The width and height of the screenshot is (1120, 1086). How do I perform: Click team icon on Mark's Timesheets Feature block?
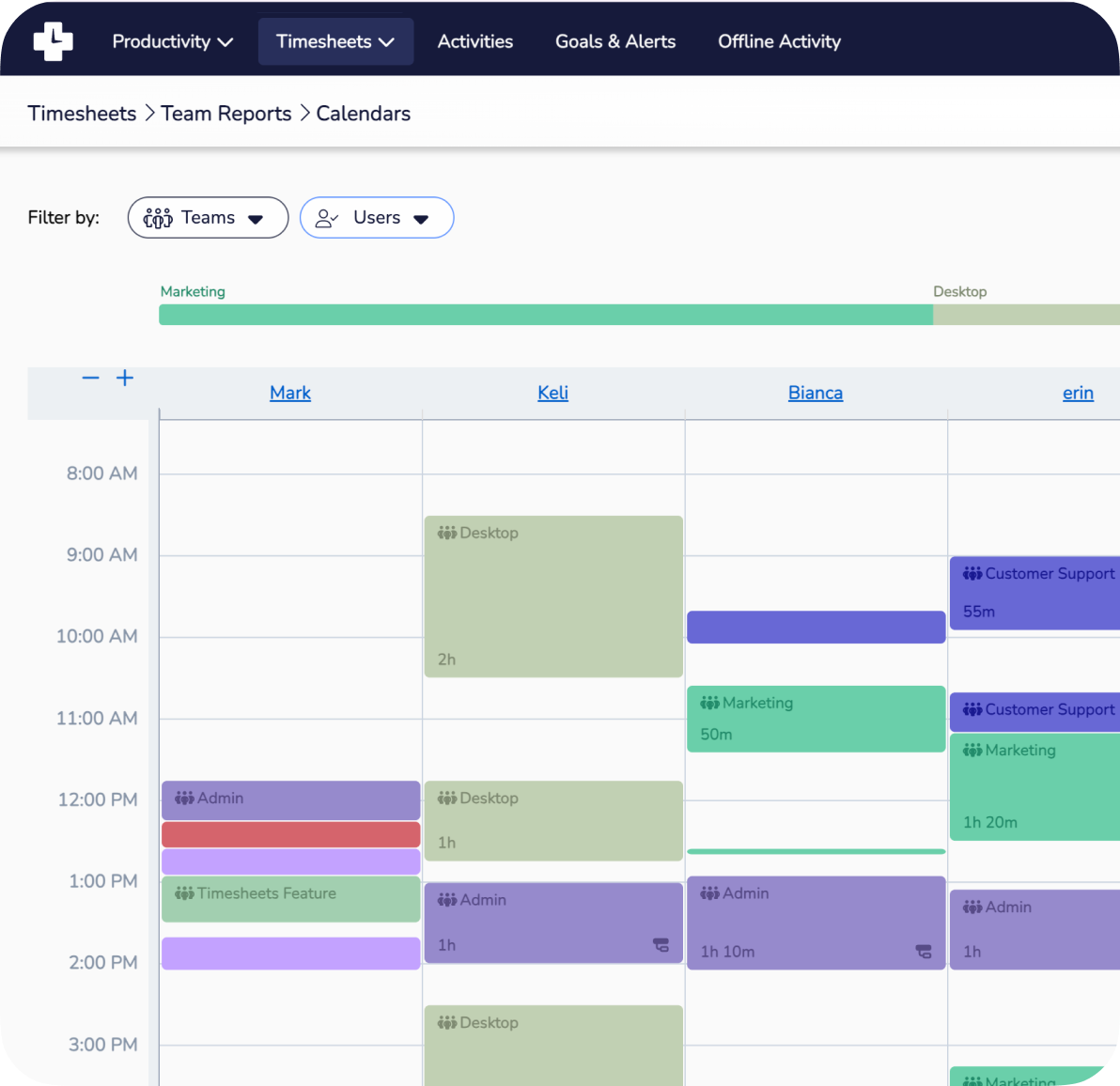point(184,893)
